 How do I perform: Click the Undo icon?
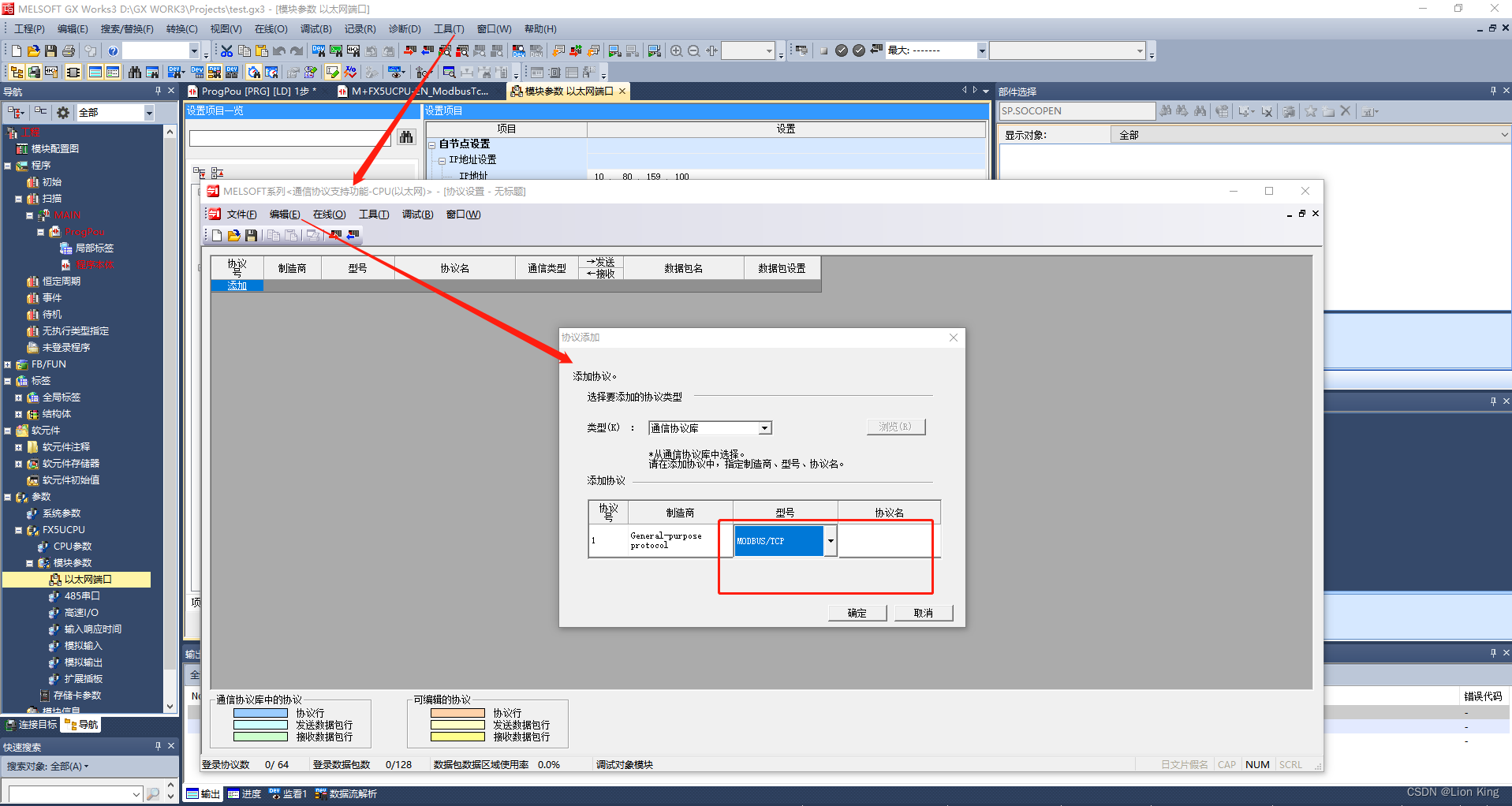(x=280, y=50)
